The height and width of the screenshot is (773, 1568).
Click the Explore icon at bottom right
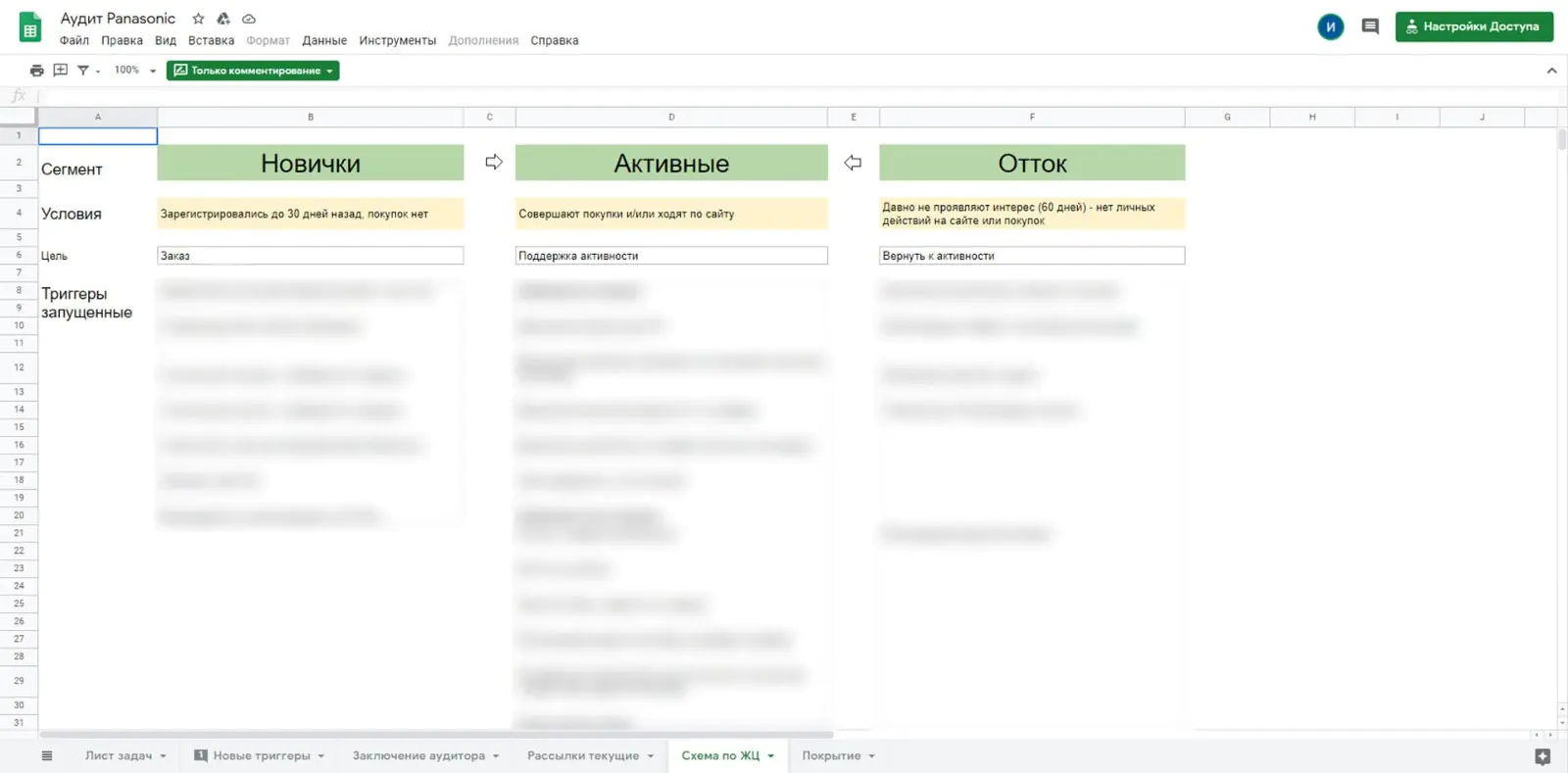(1543, 756)
